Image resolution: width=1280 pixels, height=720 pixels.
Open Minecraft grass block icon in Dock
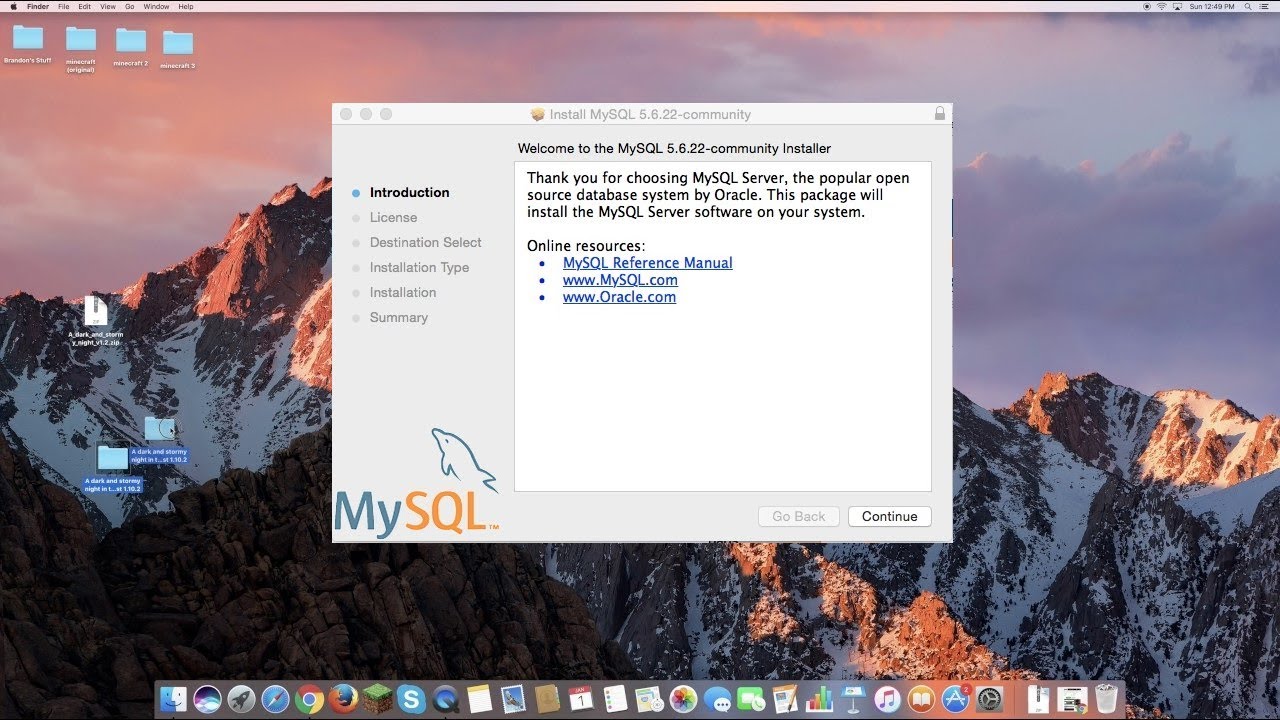(377, 699)
